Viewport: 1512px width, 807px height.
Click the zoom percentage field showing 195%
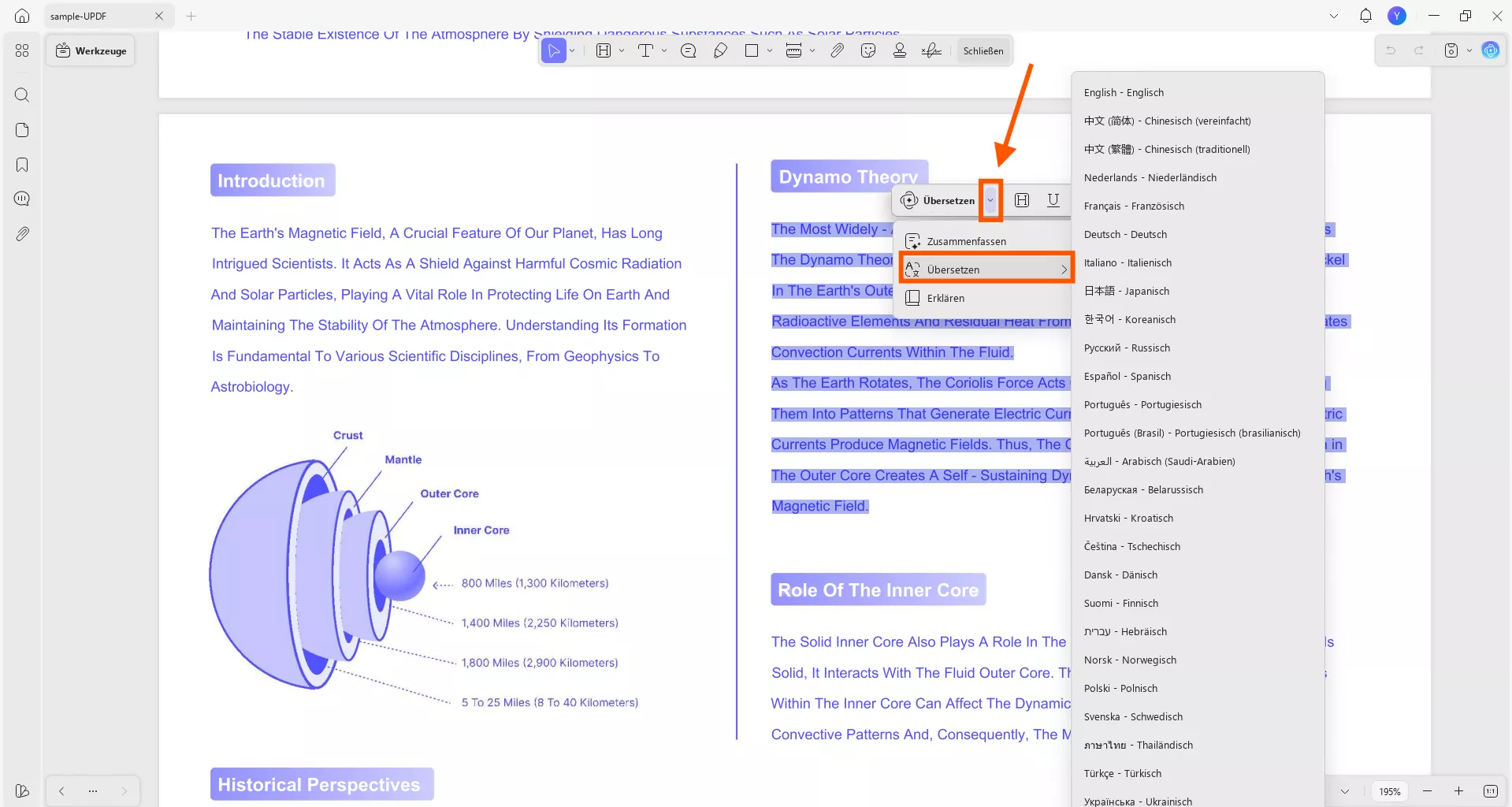(x=1390, y=791)
